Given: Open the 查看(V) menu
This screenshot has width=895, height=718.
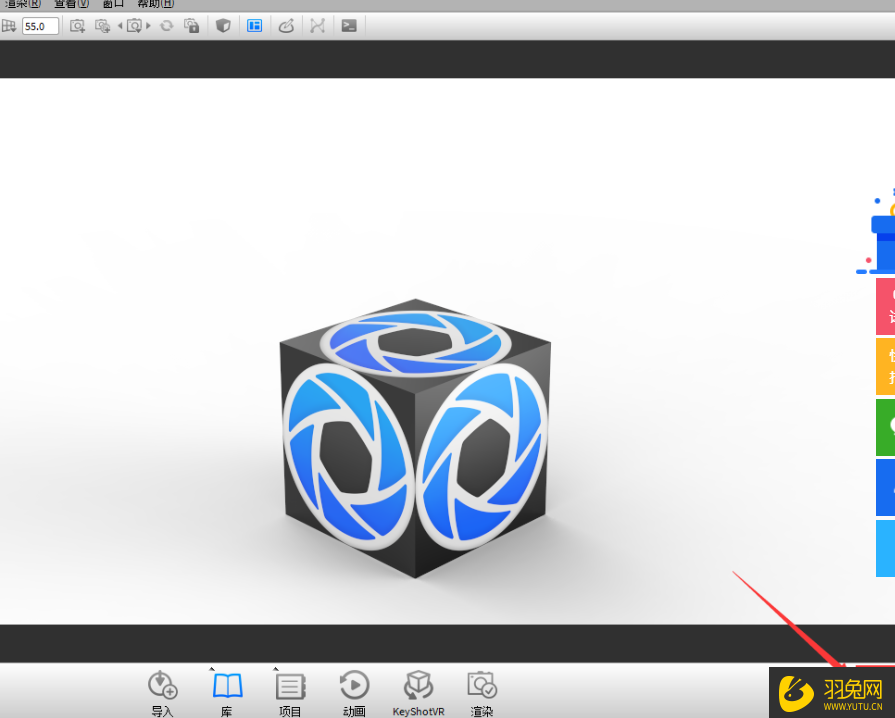Looking at the screenshot, I should coord(71,4).
